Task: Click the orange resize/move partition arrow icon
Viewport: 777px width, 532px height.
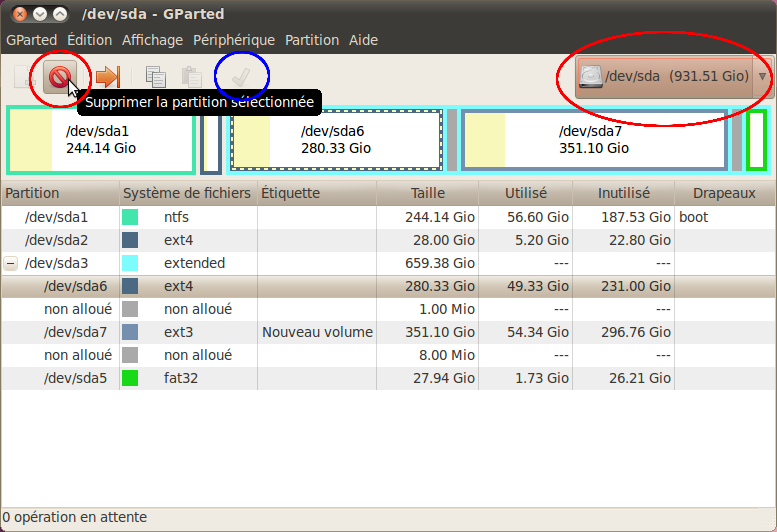Action: 108,77
